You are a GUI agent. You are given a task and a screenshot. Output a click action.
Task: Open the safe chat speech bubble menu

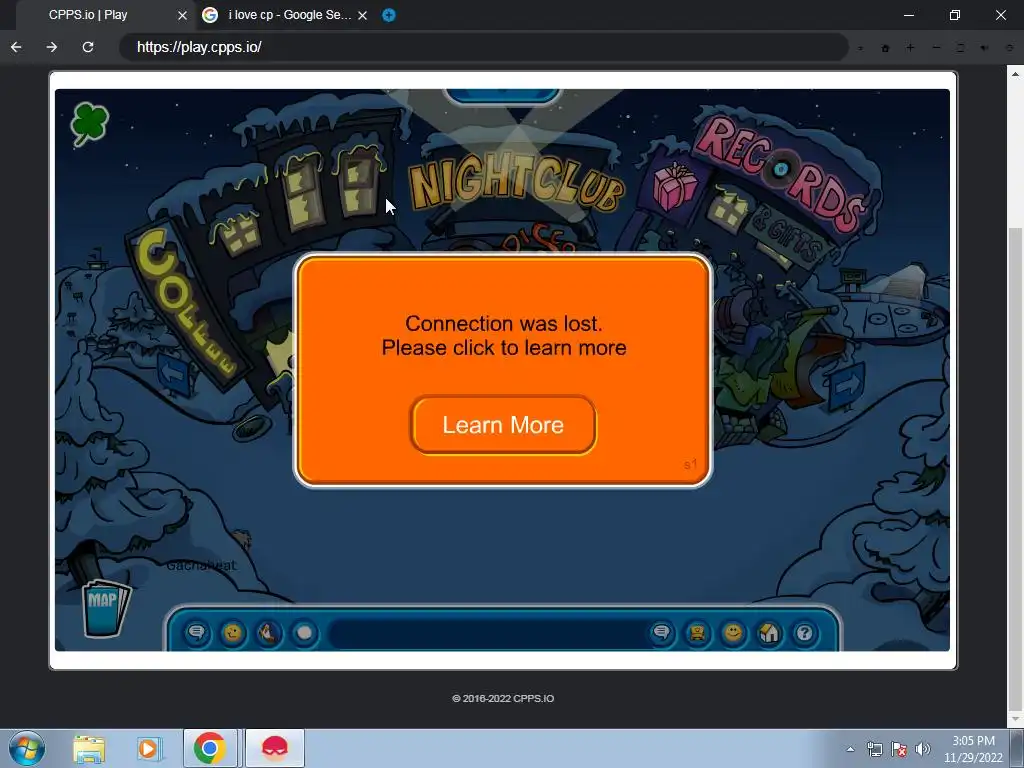coord(197,633)
